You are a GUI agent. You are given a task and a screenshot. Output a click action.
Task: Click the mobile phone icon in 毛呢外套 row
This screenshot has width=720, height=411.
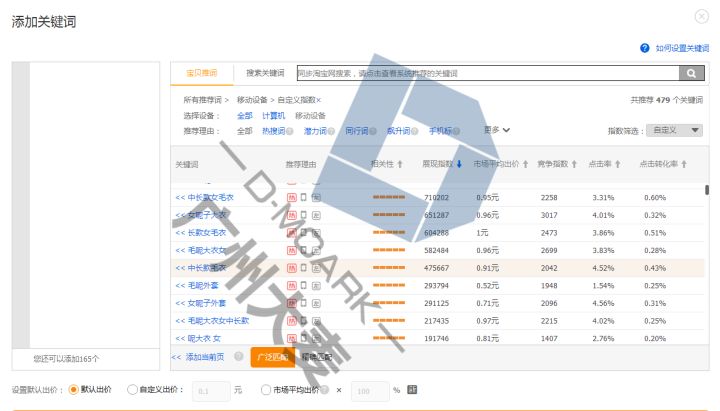(304, 286)
